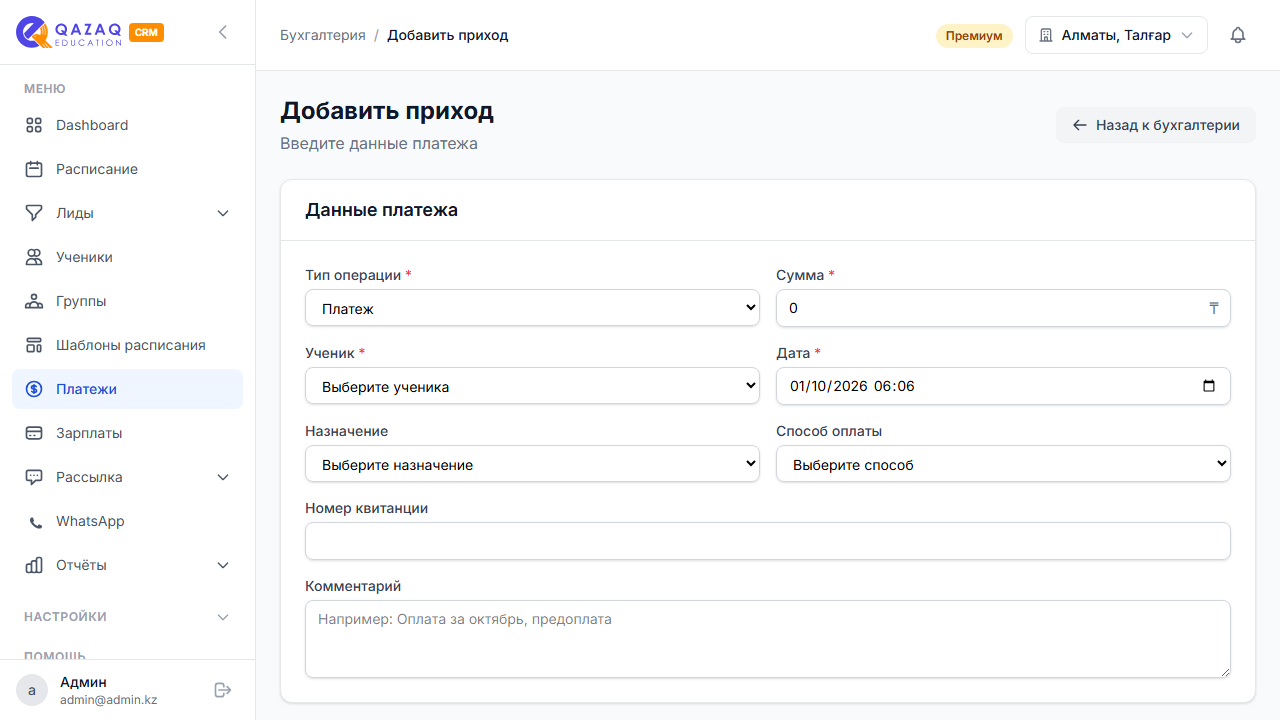
Task: Click the WhatsApp phone icon
Action: (x=36, y=522)
